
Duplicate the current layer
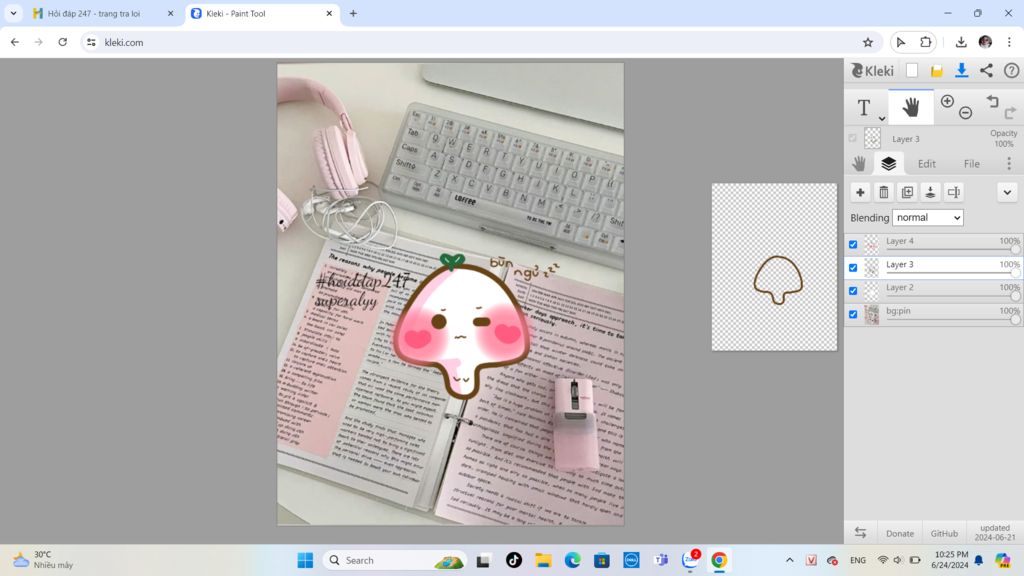907,192
